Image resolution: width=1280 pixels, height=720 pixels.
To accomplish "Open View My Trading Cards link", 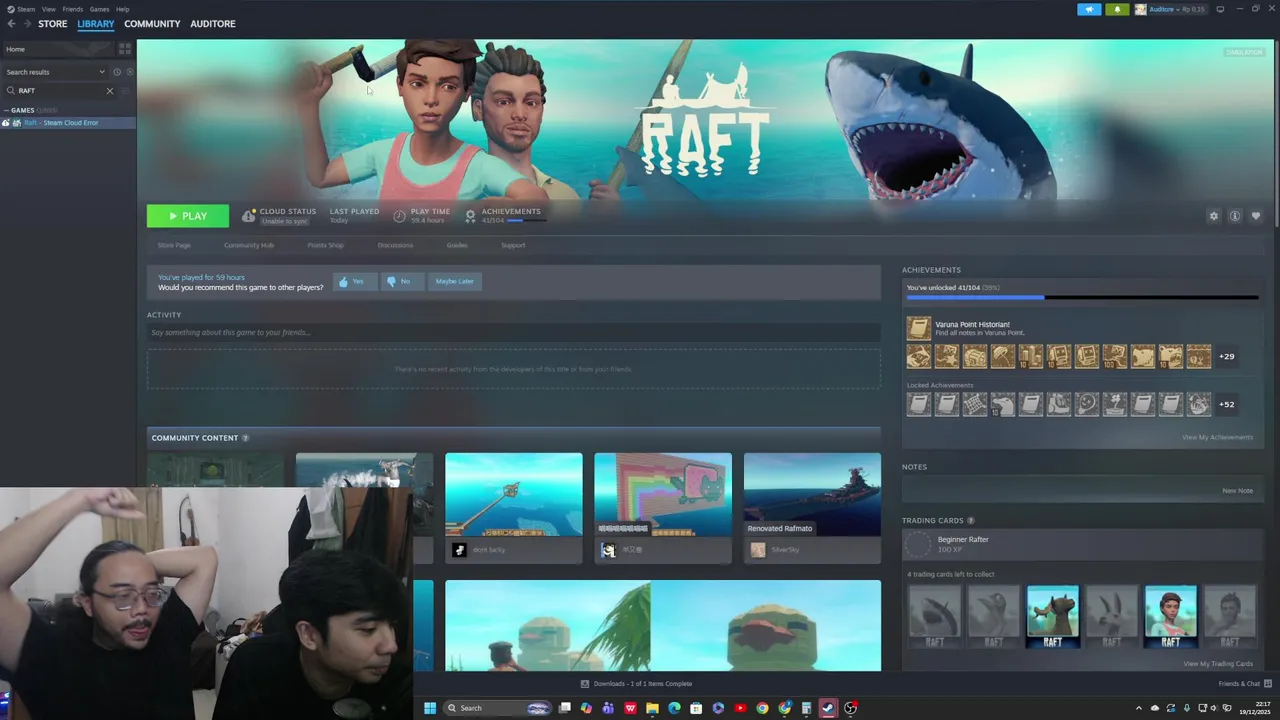I will (1218, 664).
